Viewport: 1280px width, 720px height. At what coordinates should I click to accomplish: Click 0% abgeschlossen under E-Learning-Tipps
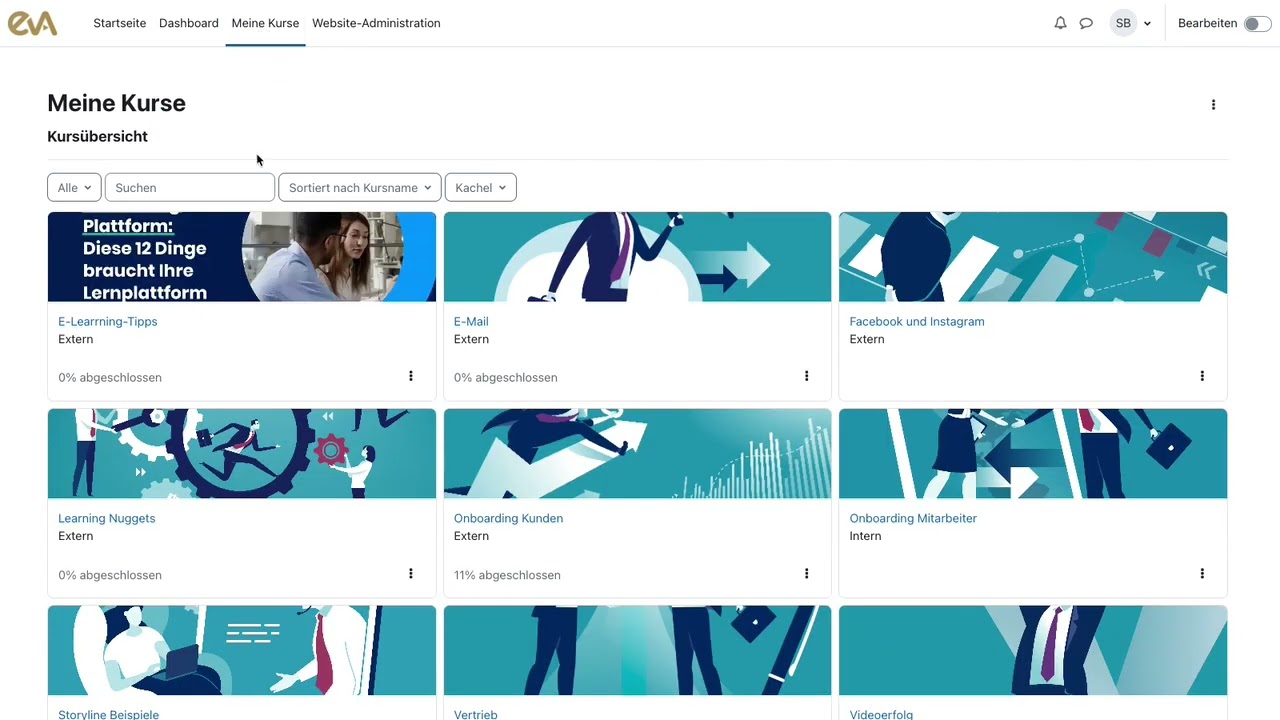pos(110,377)
